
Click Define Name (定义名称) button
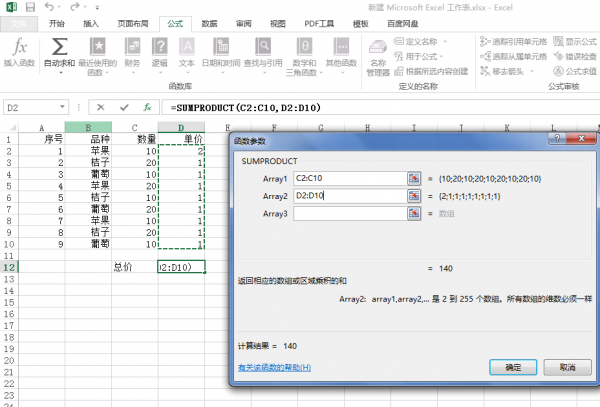pos(416,41)
